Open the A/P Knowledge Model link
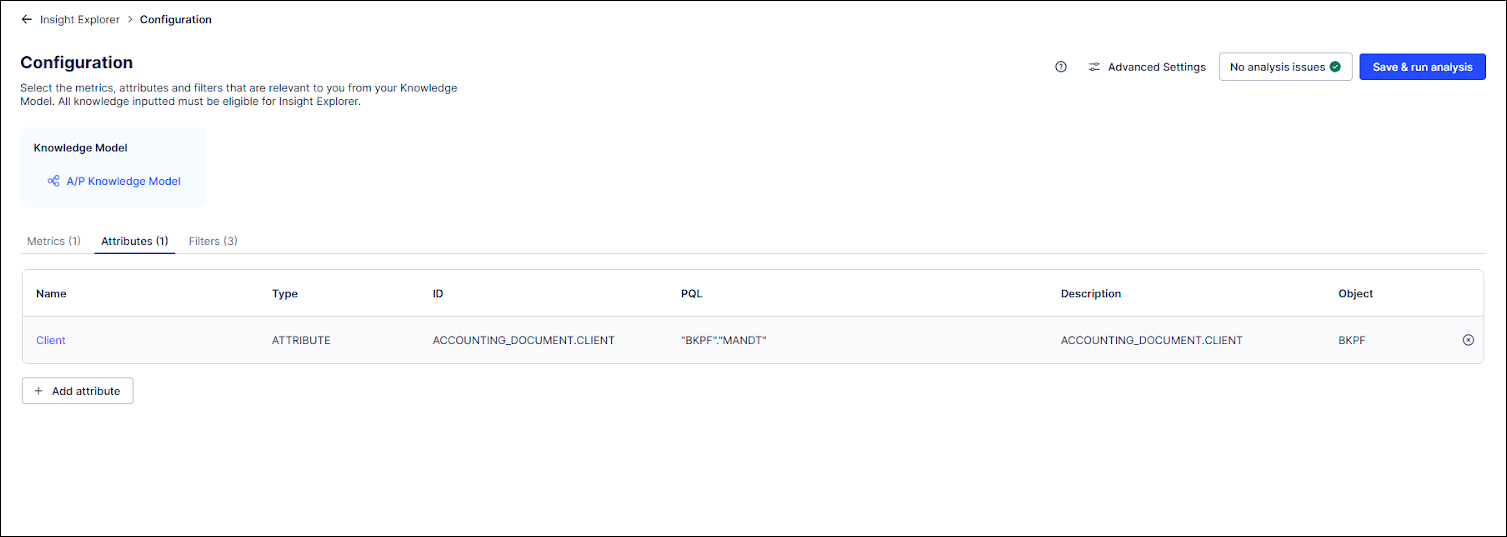Viewport: 1507px width, 537px height. (123, 181)
